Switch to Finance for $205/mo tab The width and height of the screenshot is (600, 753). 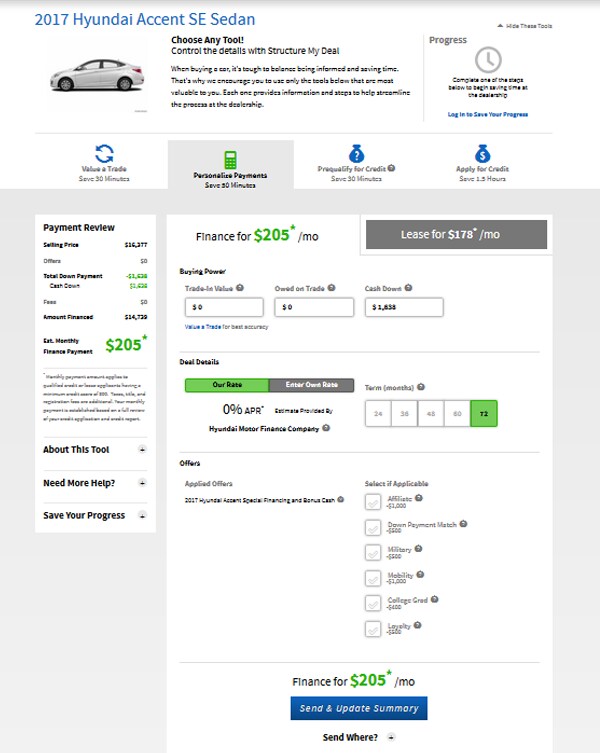pyautogui.click(x=263, y=235)
